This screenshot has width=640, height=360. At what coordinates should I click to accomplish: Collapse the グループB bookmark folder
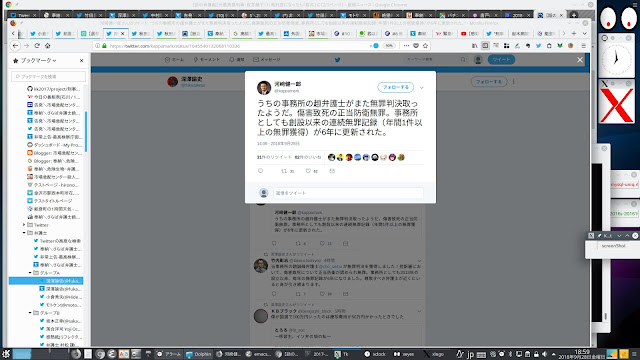pos(30,313)
